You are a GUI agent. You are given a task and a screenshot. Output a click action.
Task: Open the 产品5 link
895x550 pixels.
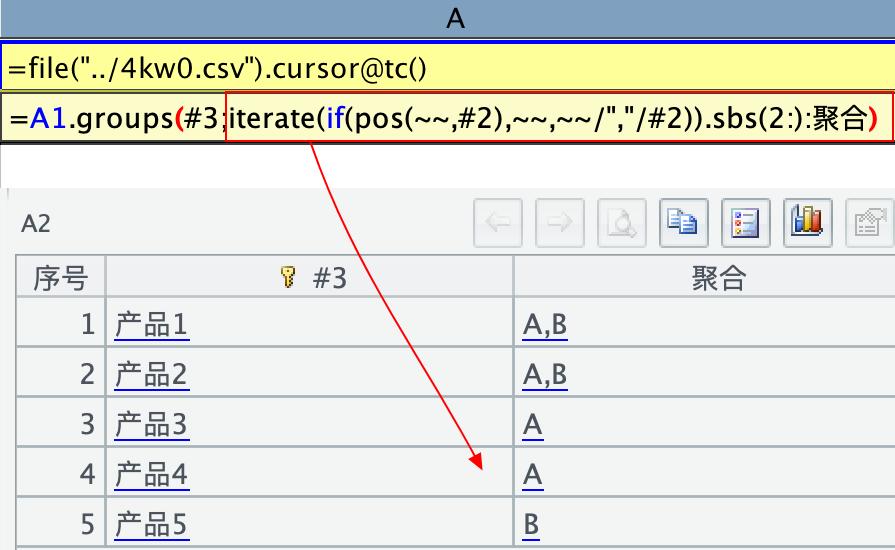pyautogui.click(x=152, y=524)
